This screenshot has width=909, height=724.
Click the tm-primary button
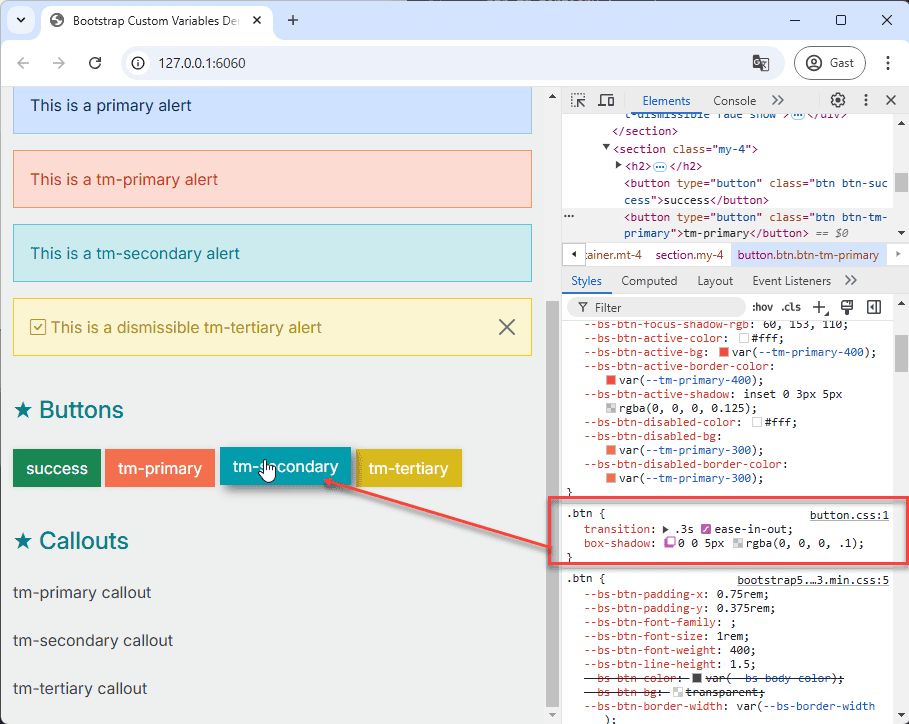click(160, 468)
